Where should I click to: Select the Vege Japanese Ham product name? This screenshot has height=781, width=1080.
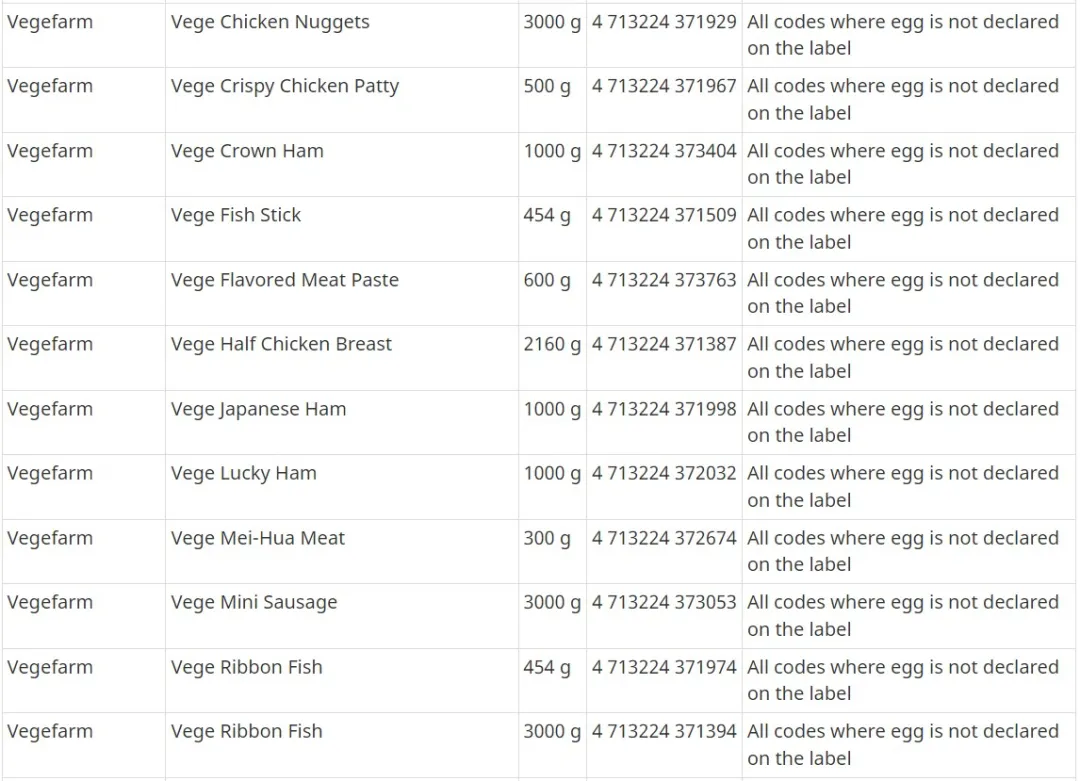258,409
